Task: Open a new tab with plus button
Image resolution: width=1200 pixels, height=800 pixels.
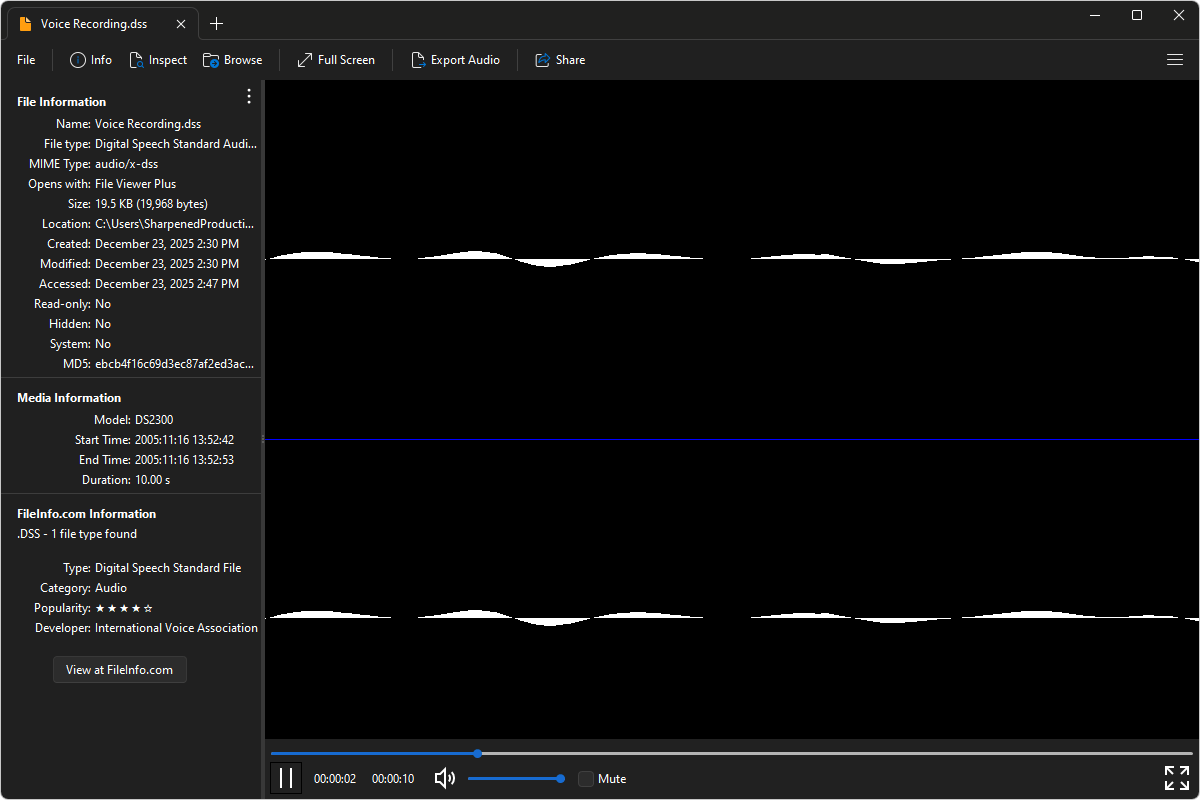Action: point(217,24)
